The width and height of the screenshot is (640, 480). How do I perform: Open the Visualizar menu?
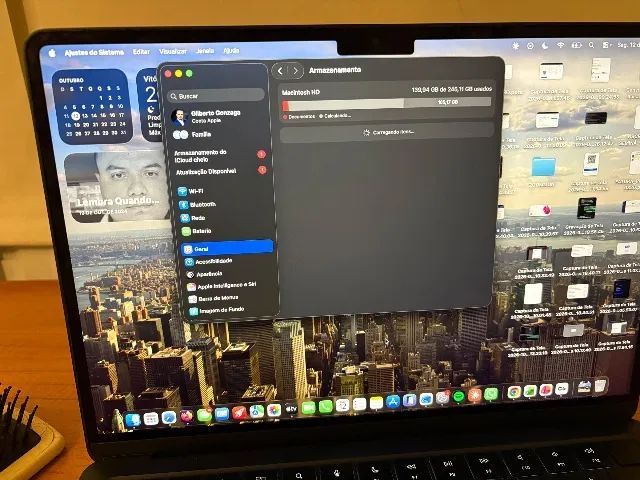[173, 51]
